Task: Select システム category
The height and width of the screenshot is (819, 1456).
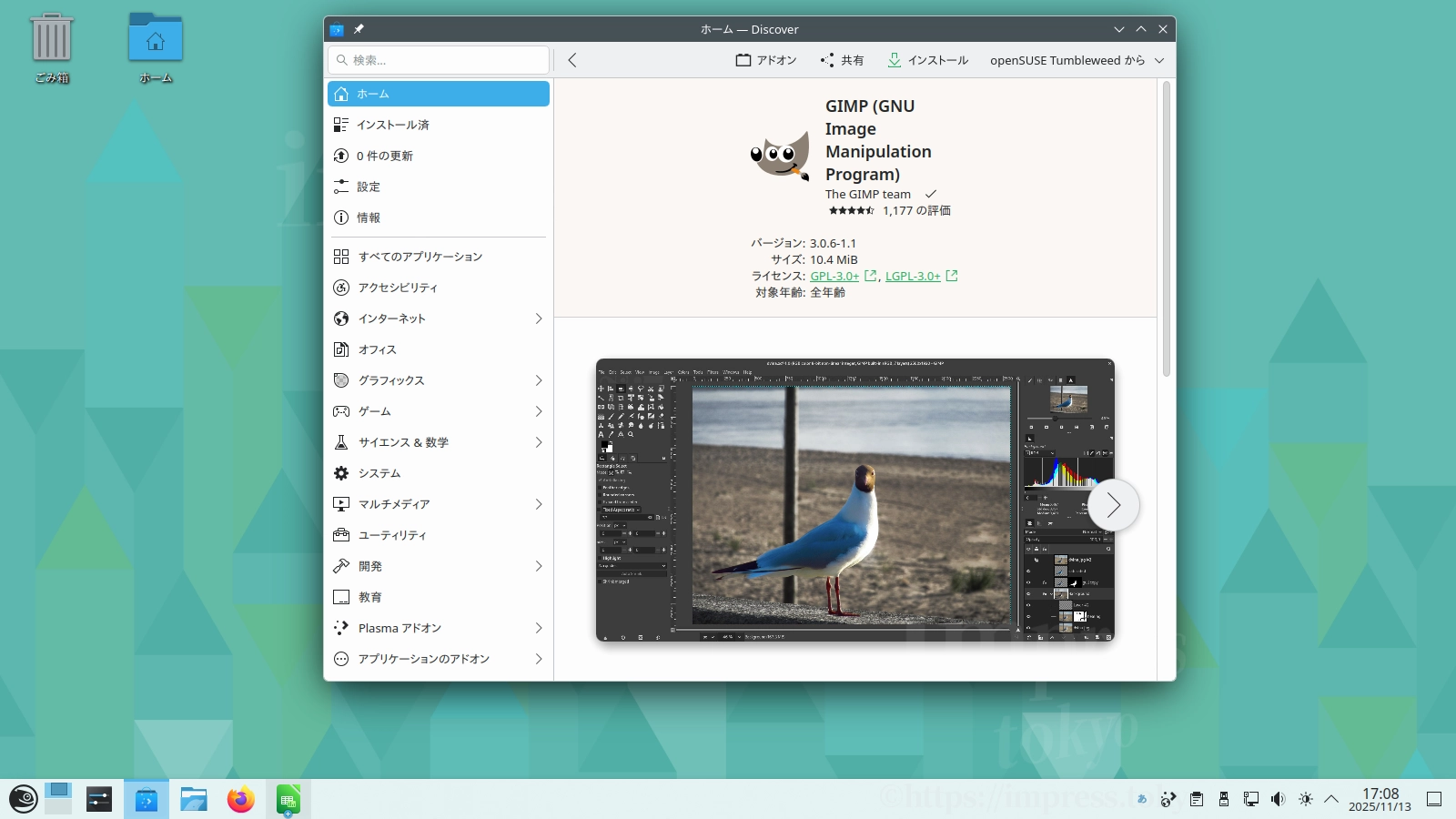Action: coord(439,473)
